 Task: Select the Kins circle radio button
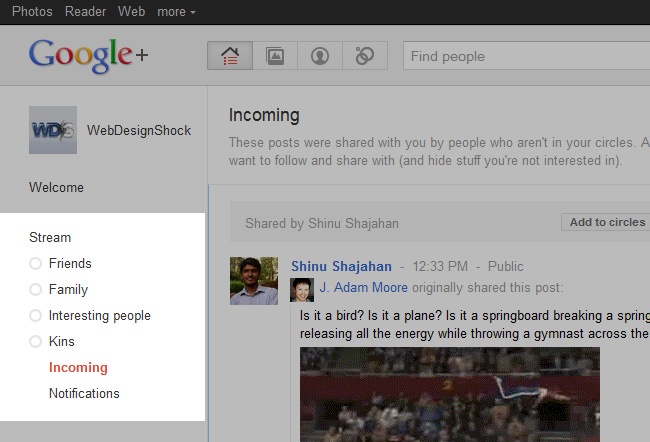point(36,341)
